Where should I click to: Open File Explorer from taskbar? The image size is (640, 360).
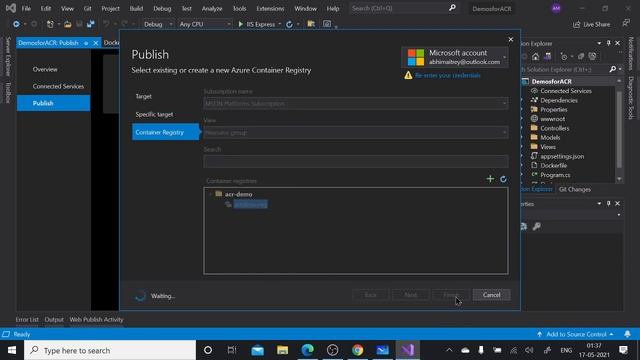coord(282,350)
